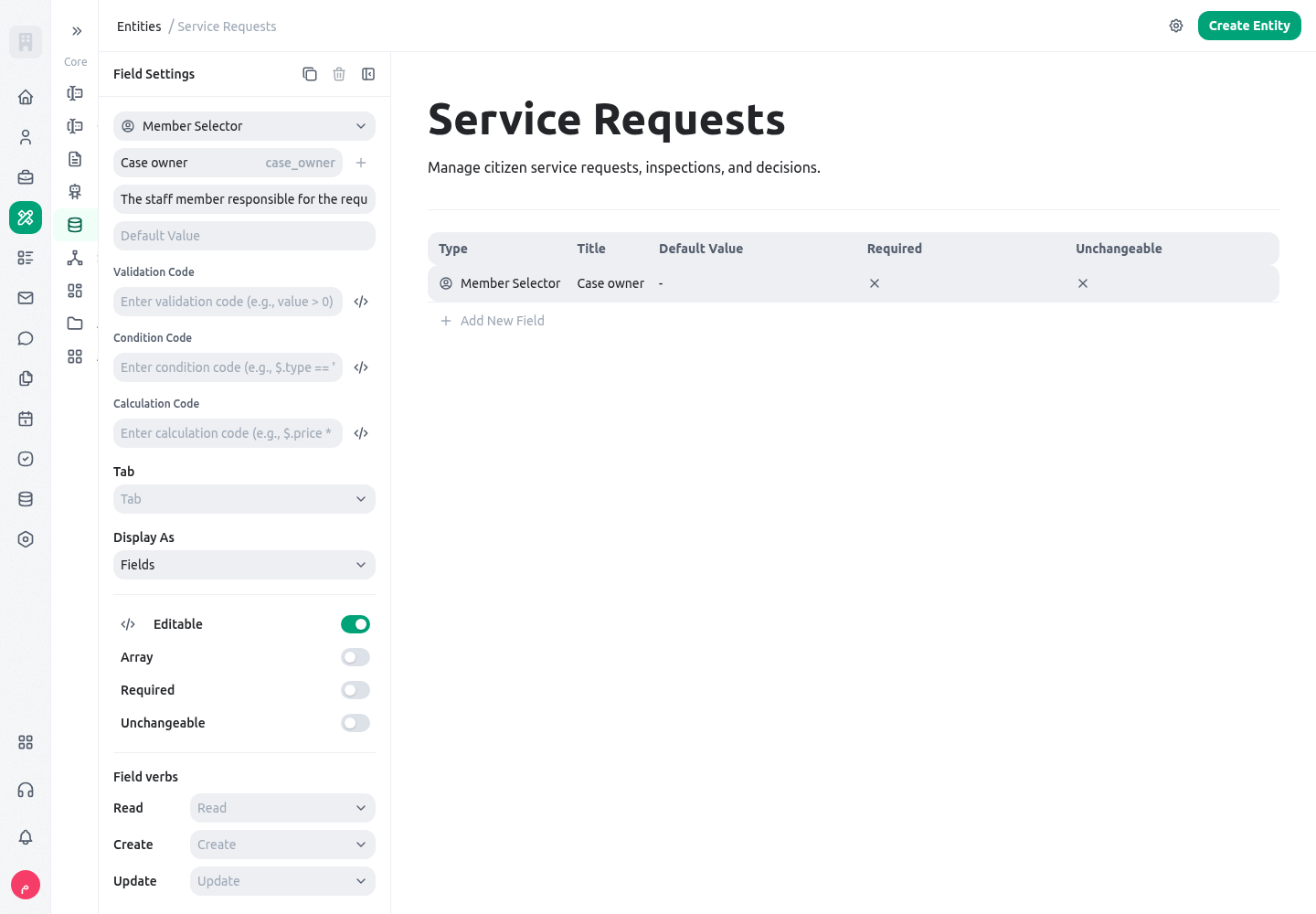Screen dimensions: 1316x914
Task: Open the Read verb dropdown
Action: [x=282, y=808]
